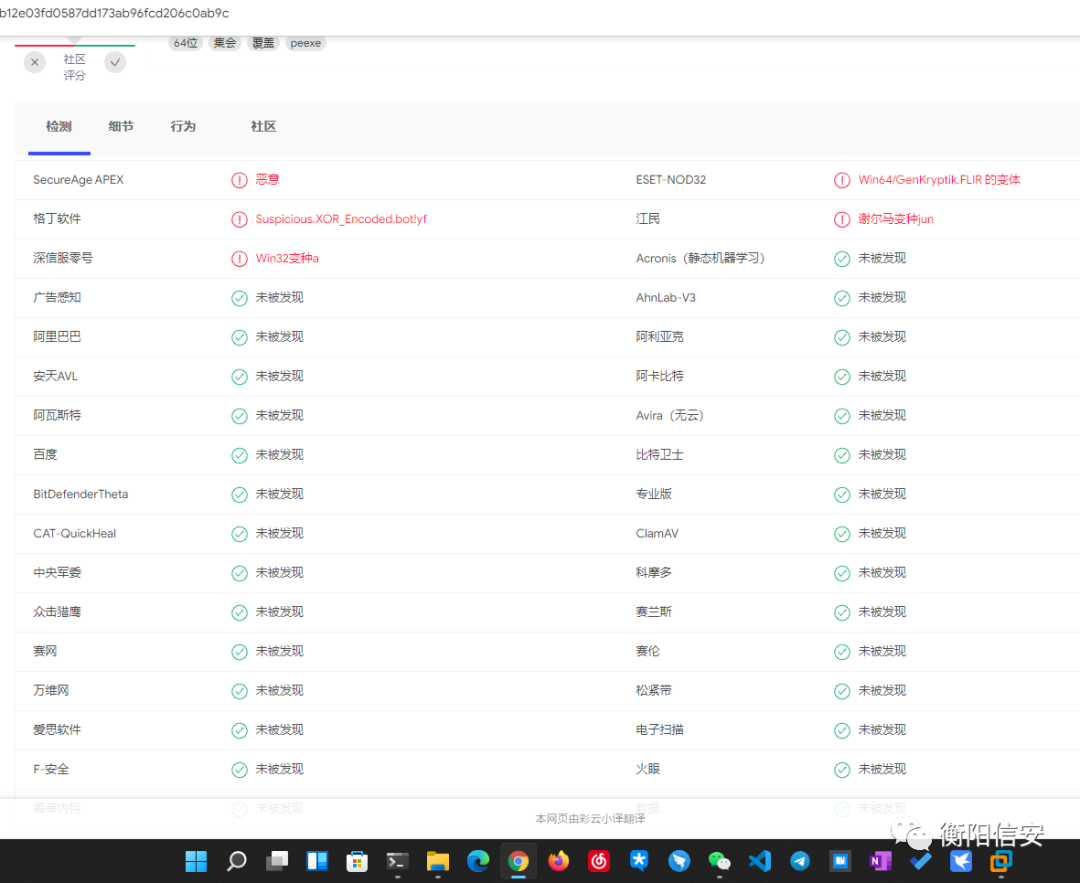Open the 行为 behavior tab
The width and height of the screenshot is (1080, 883).
(x=183, y=127)
